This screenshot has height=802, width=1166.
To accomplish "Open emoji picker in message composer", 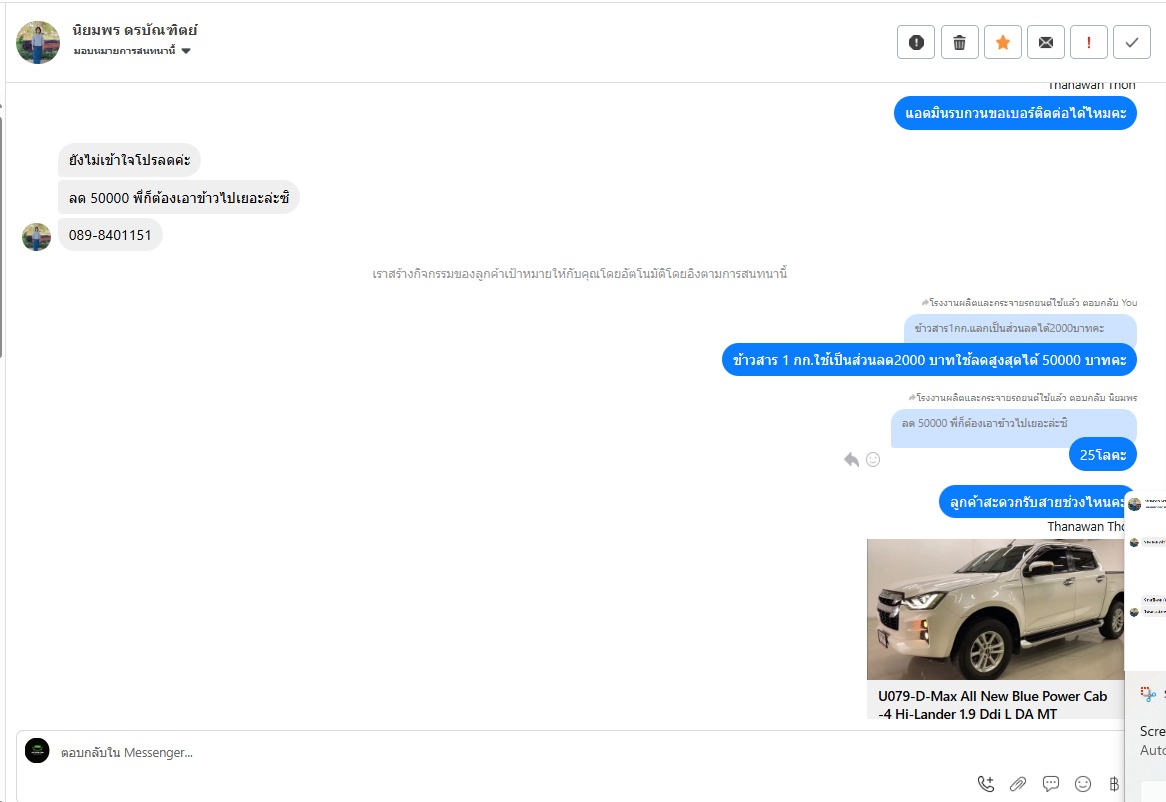I will click(x=1083, y=783).
